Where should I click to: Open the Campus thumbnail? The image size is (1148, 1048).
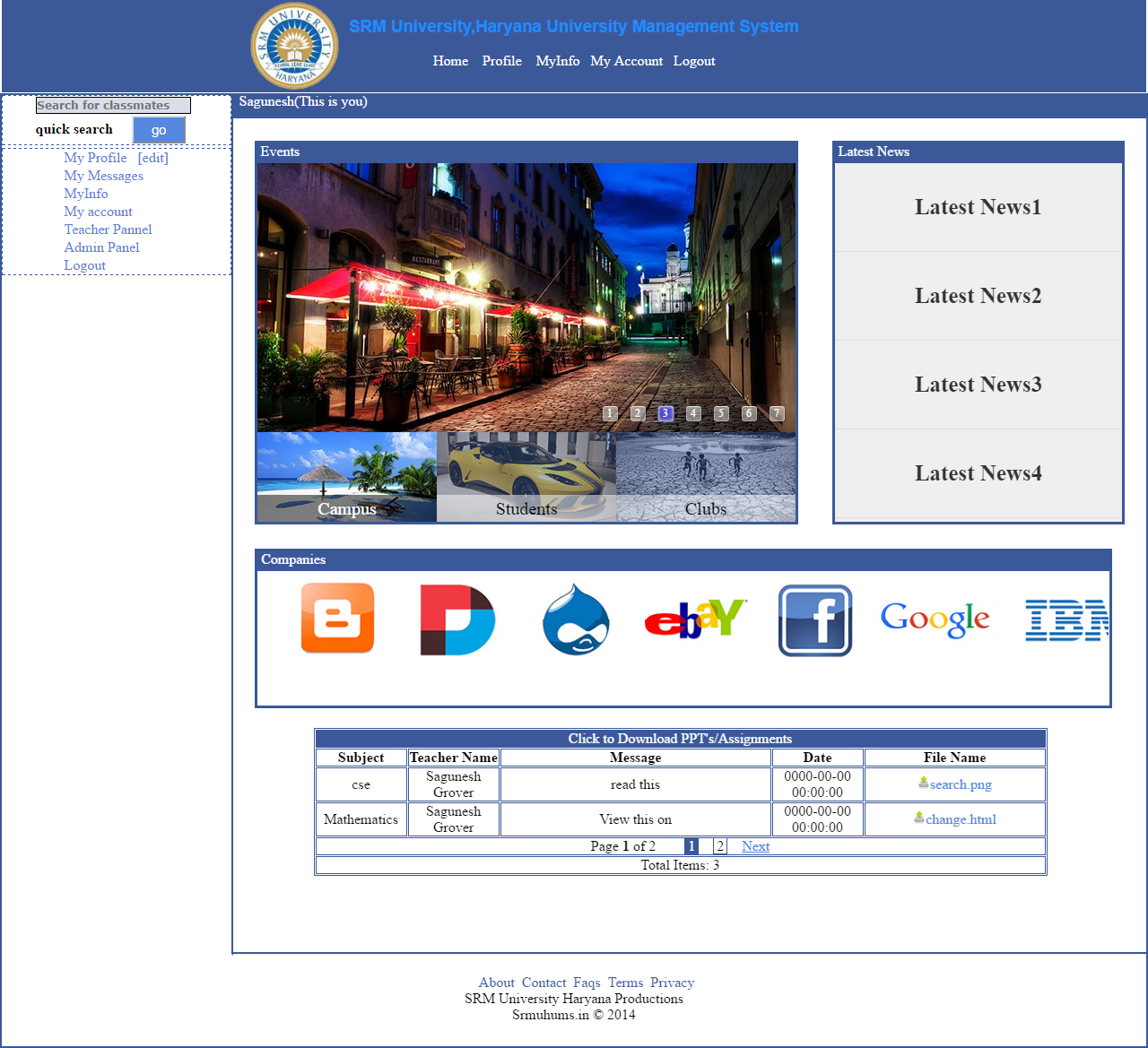(x=347, y=477)
